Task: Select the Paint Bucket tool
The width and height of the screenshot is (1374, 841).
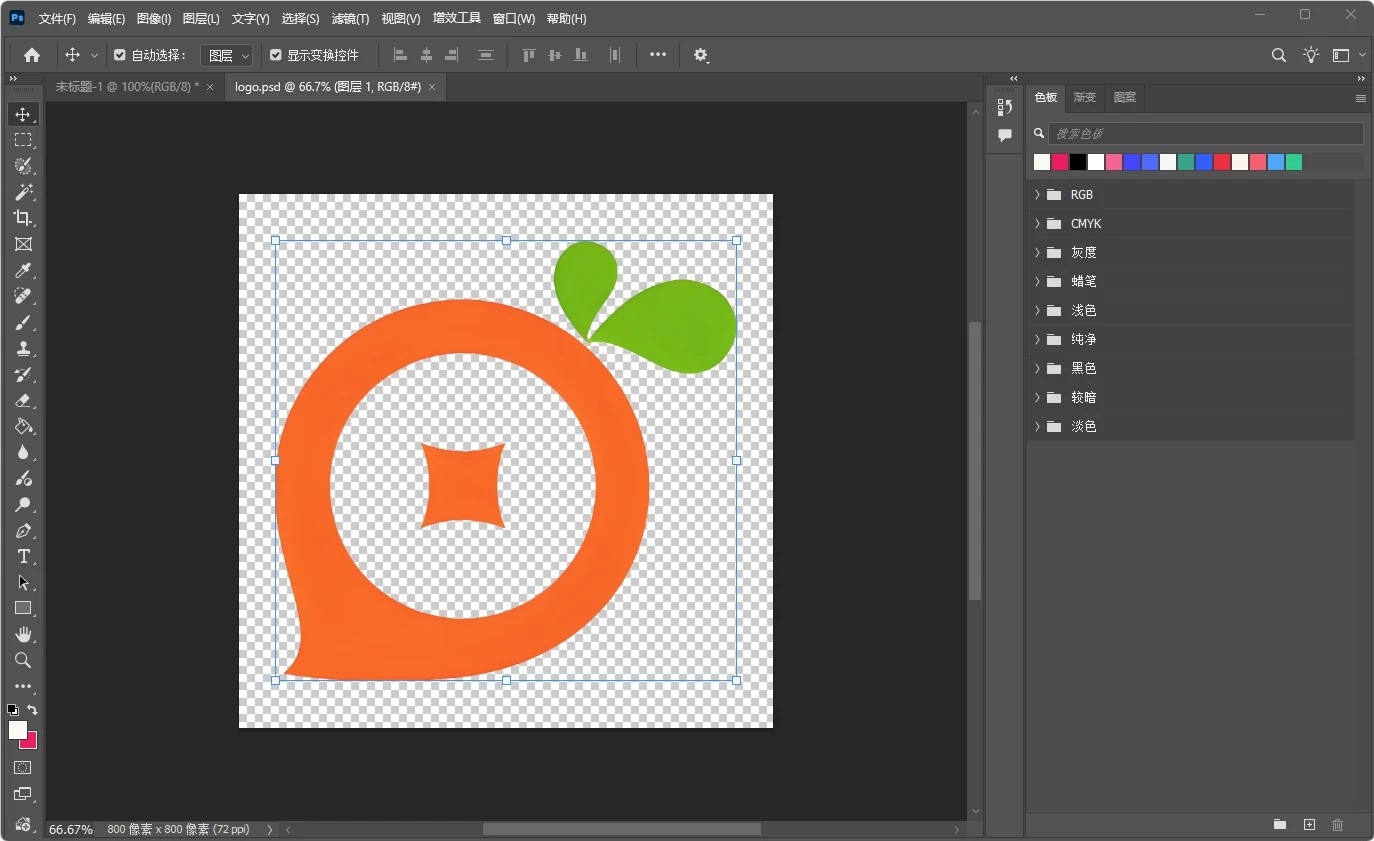Action: 23,426
